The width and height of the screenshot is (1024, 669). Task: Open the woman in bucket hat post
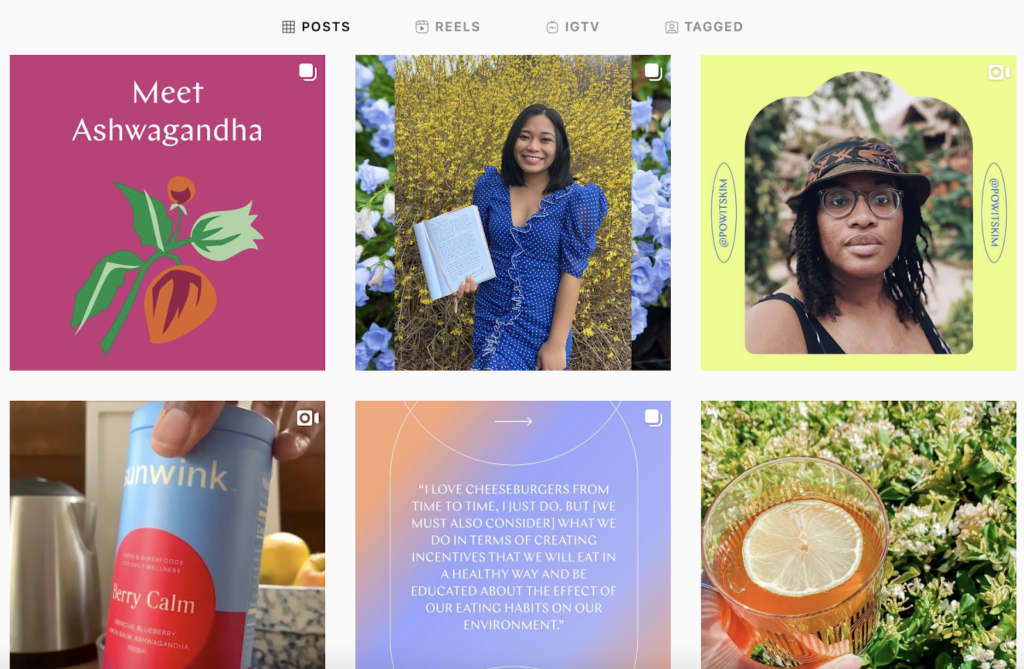(858, 212)
